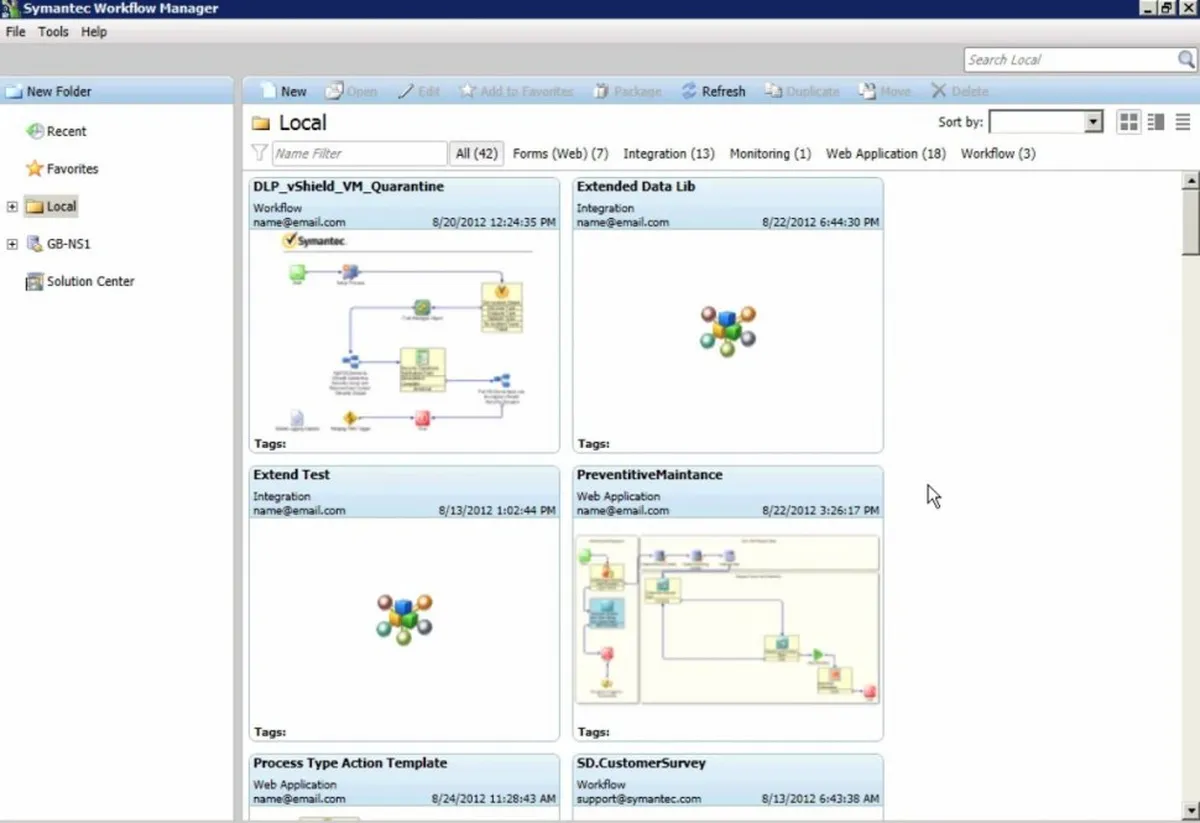Image resolution: width=1200 pixels, height=823 pixels.
Task: Open the File menu
Action: tap(15, 32)
